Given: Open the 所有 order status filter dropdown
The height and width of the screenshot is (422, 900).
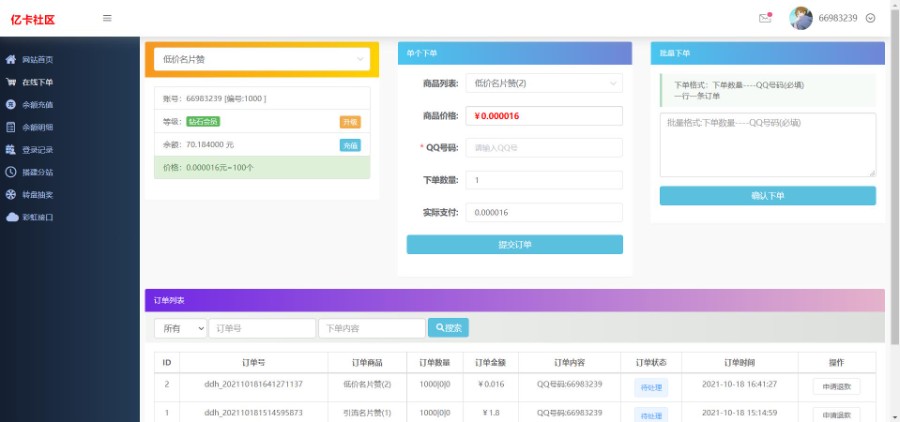Looking at the screenshot, I should click(181, 328).
